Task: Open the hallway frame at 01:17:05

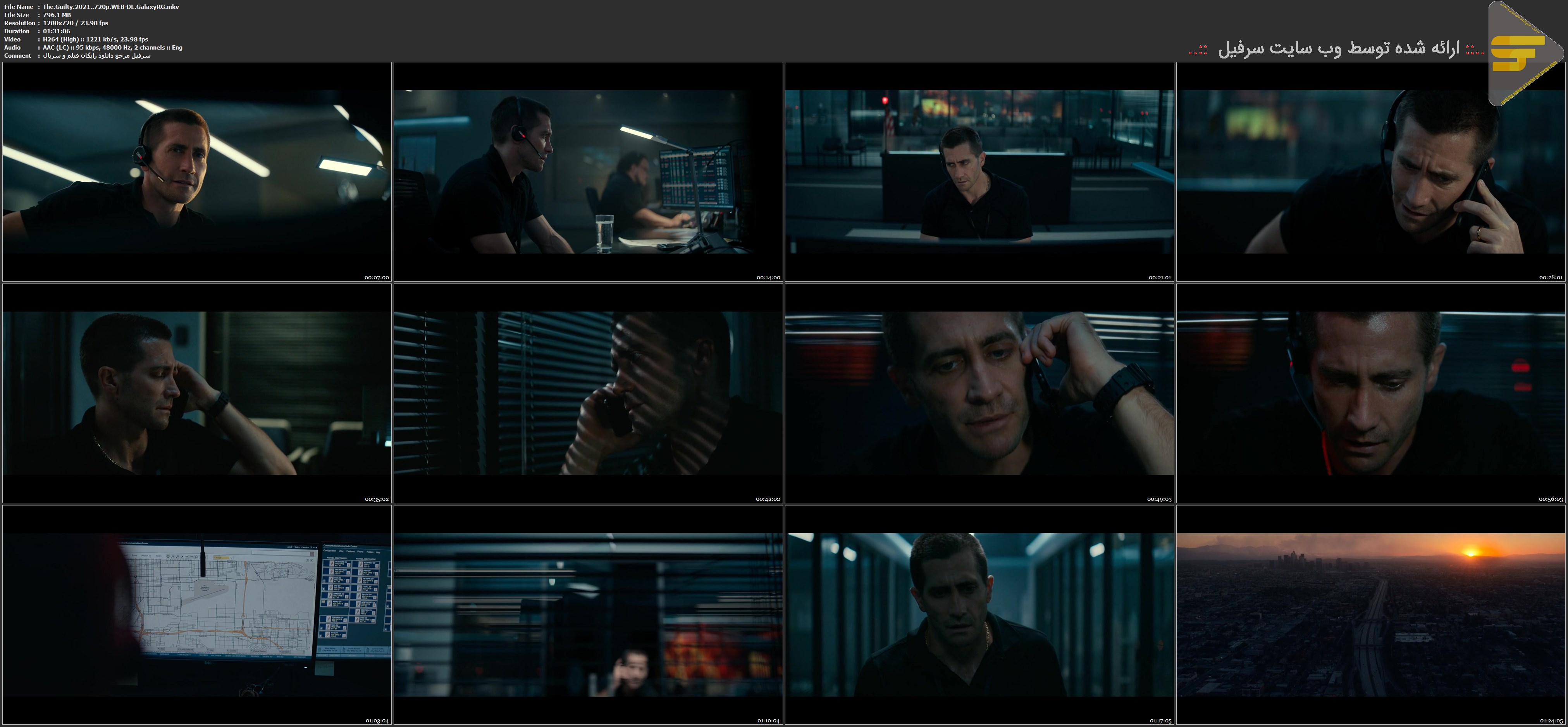Action: 979,614
